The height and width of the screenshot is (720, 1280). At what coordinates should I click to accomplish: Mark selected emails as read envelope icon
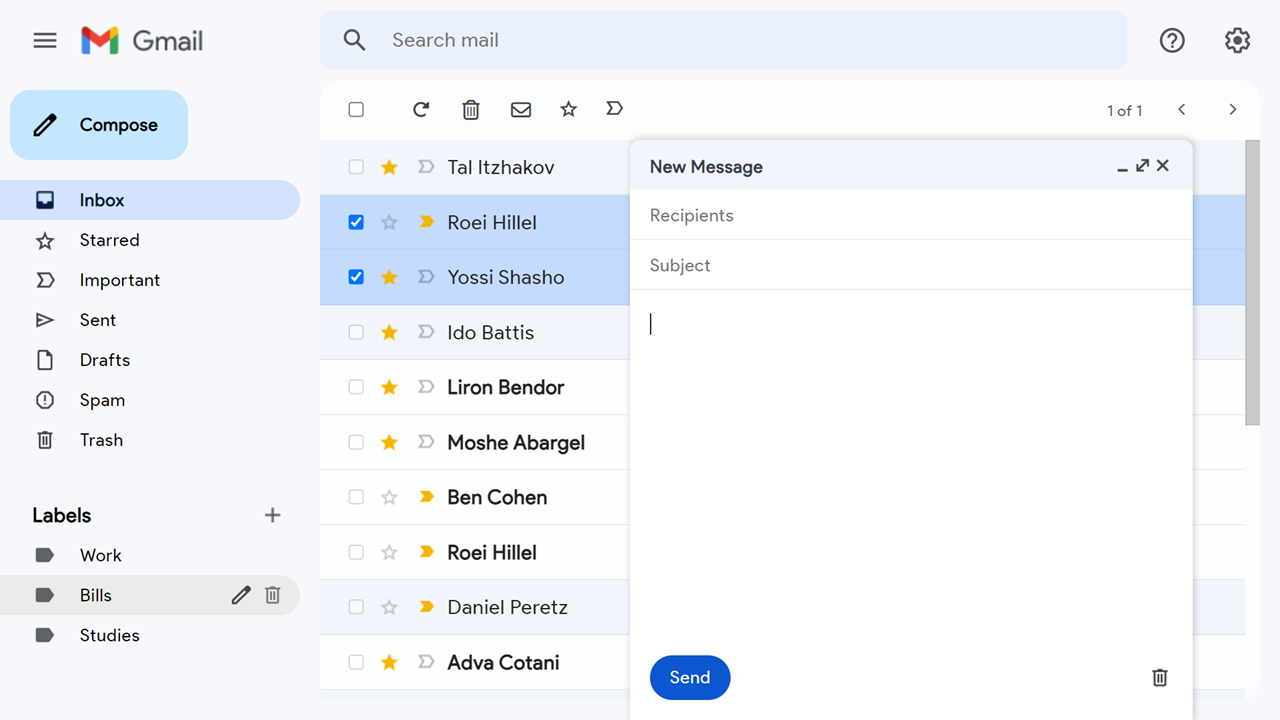[x=521, y=110]
